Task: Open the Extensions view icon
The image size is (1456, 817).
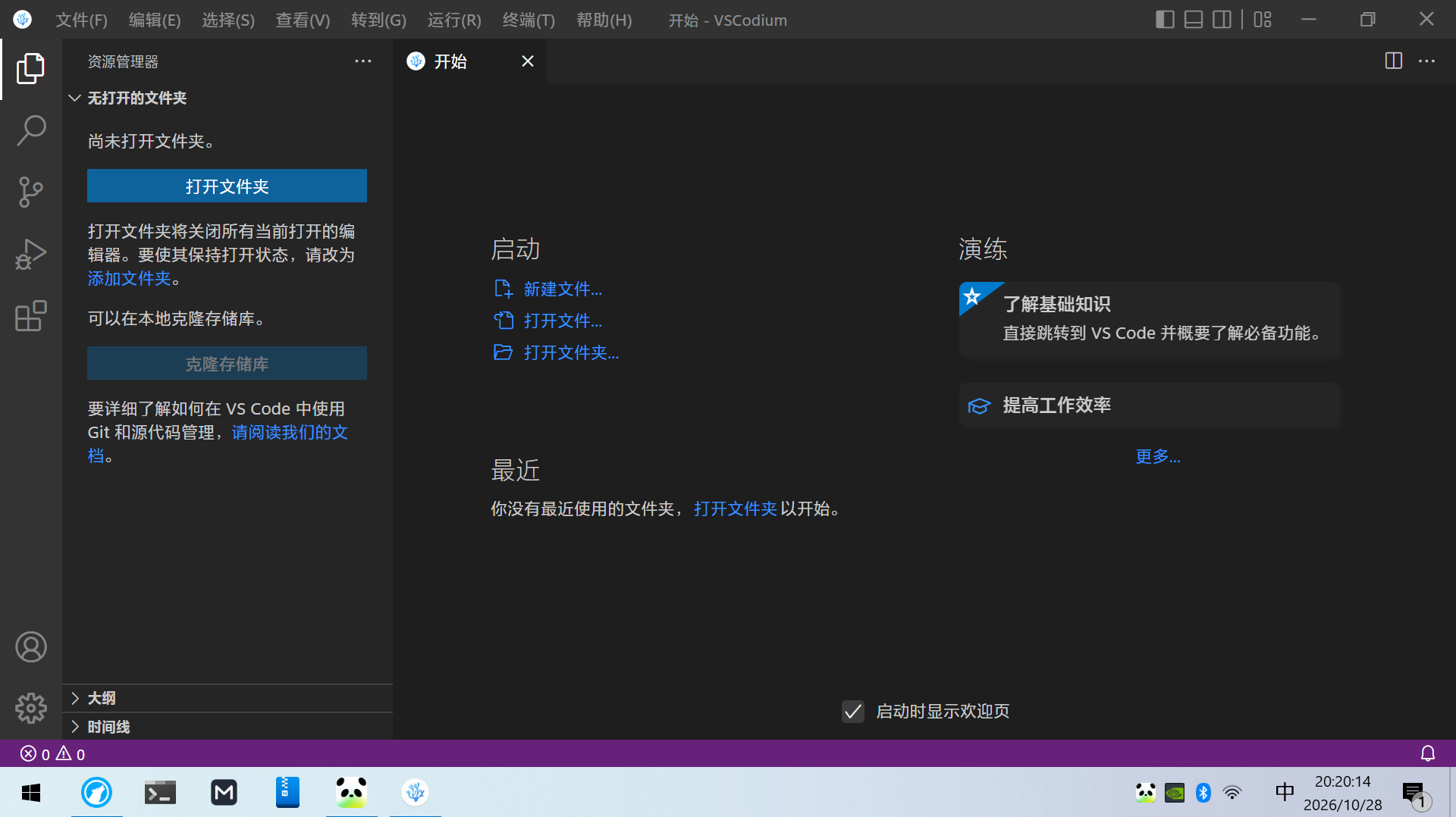Action: 30,315
